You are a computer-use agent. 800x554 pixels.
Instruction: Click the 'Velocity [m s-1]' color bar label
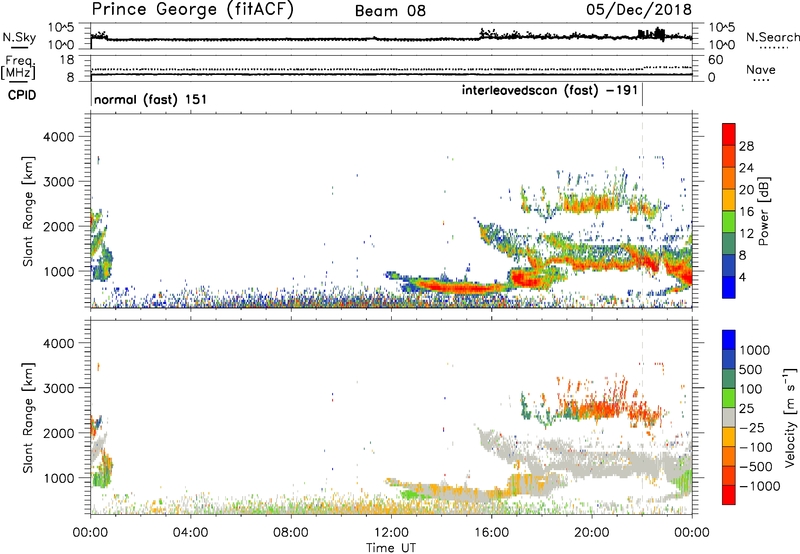[790, 417]
